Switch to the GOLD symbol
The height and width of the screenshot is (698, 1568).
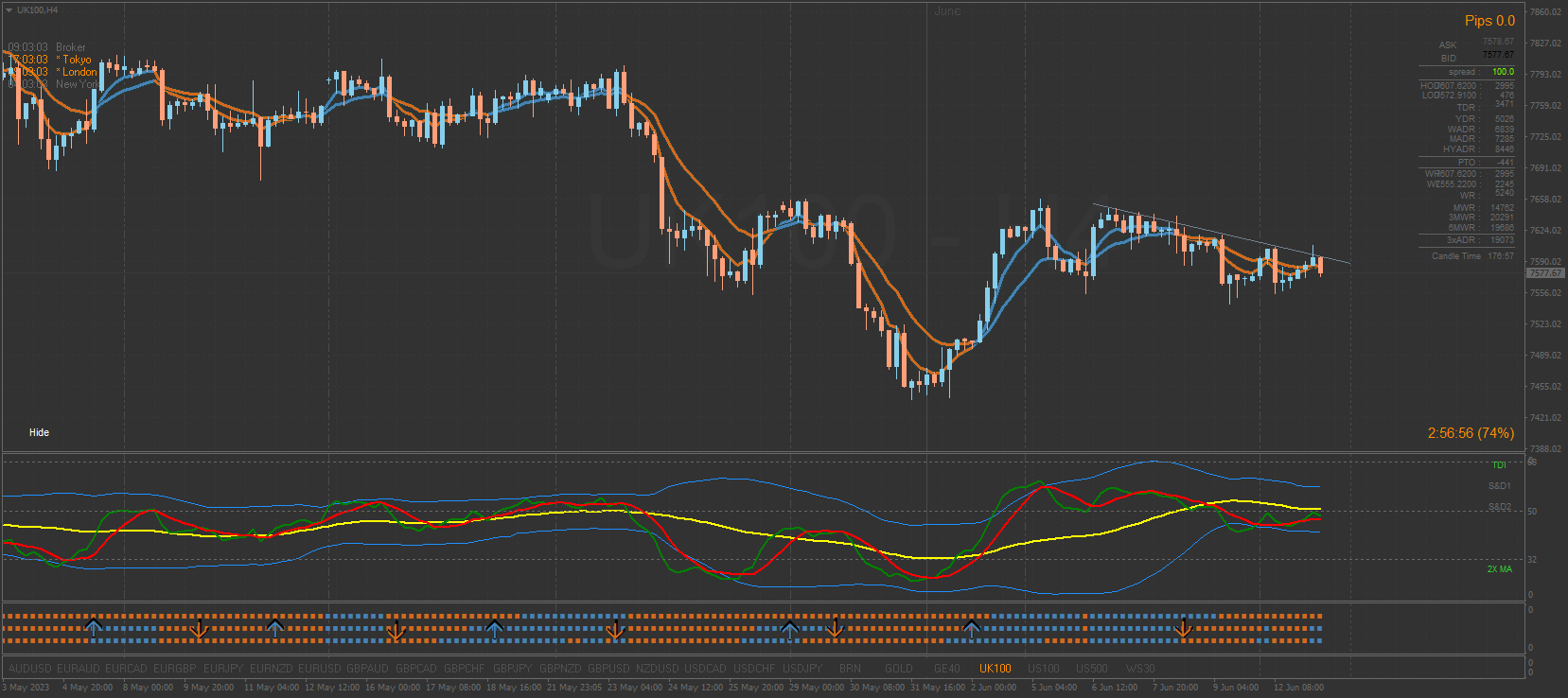tap(898, 669)
